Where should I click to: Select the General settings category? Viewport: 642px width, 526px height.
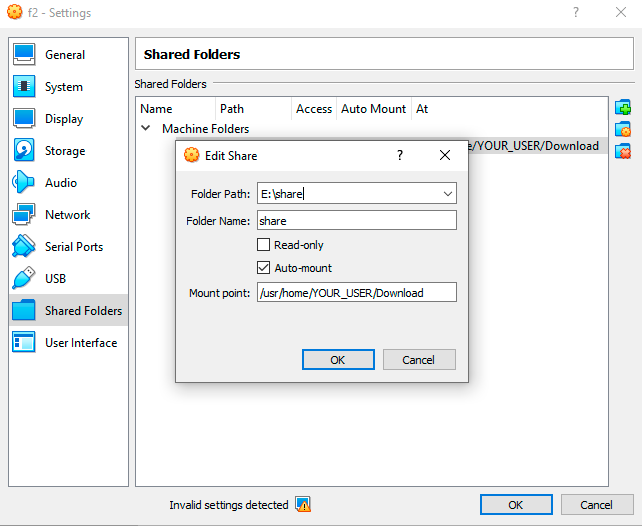(x=64, y=55)
